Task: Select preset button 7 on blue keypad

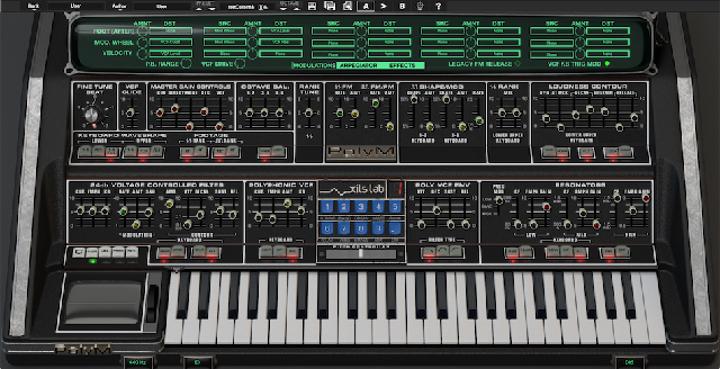Action: 344,228
